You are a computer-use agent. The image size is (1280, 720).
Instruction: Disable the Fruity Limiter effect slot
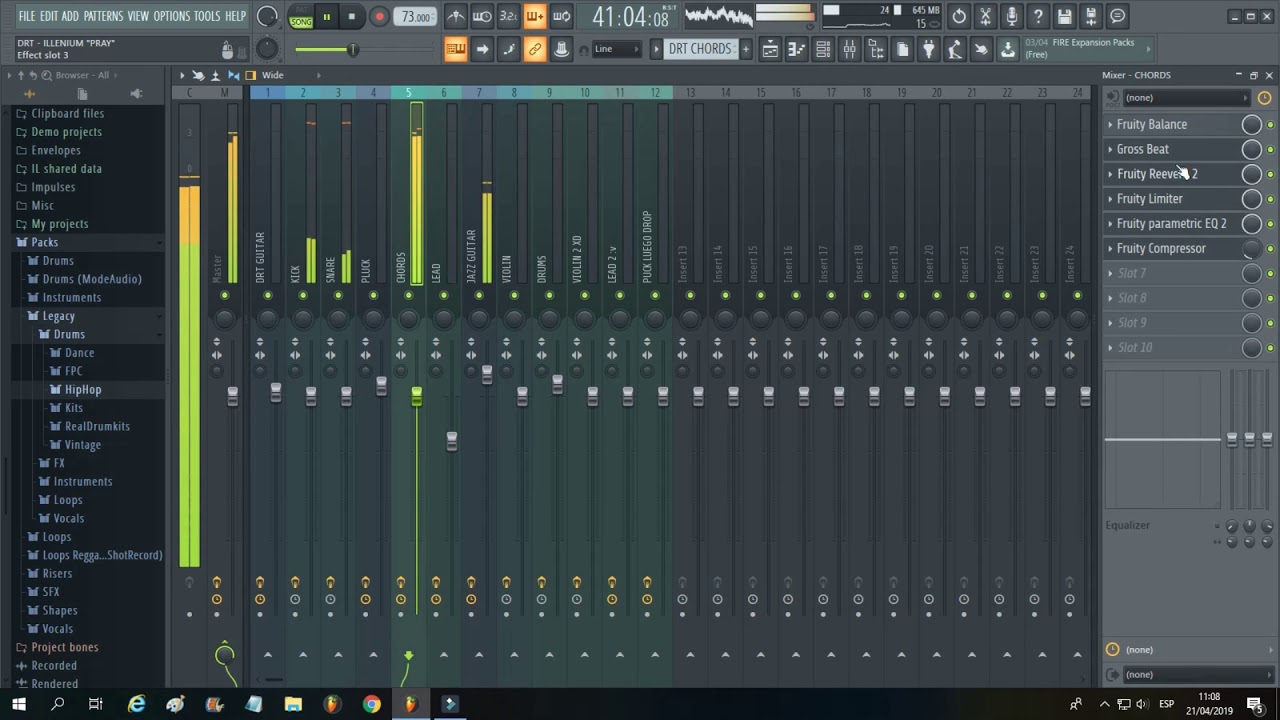pyautogui.click(x=1270, y=199)
